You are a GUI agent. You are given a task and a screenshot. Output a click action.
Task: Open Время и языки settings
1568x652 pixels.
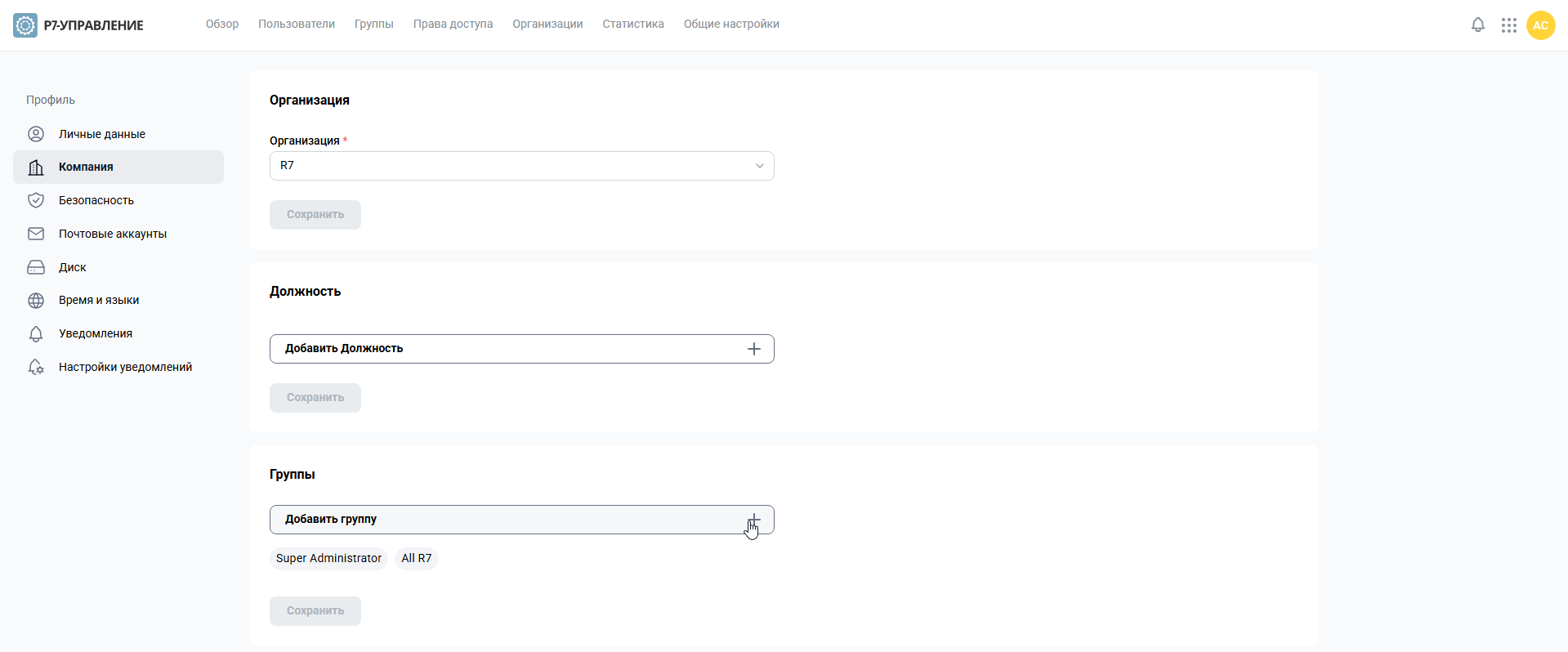click(x=118, y=301)
